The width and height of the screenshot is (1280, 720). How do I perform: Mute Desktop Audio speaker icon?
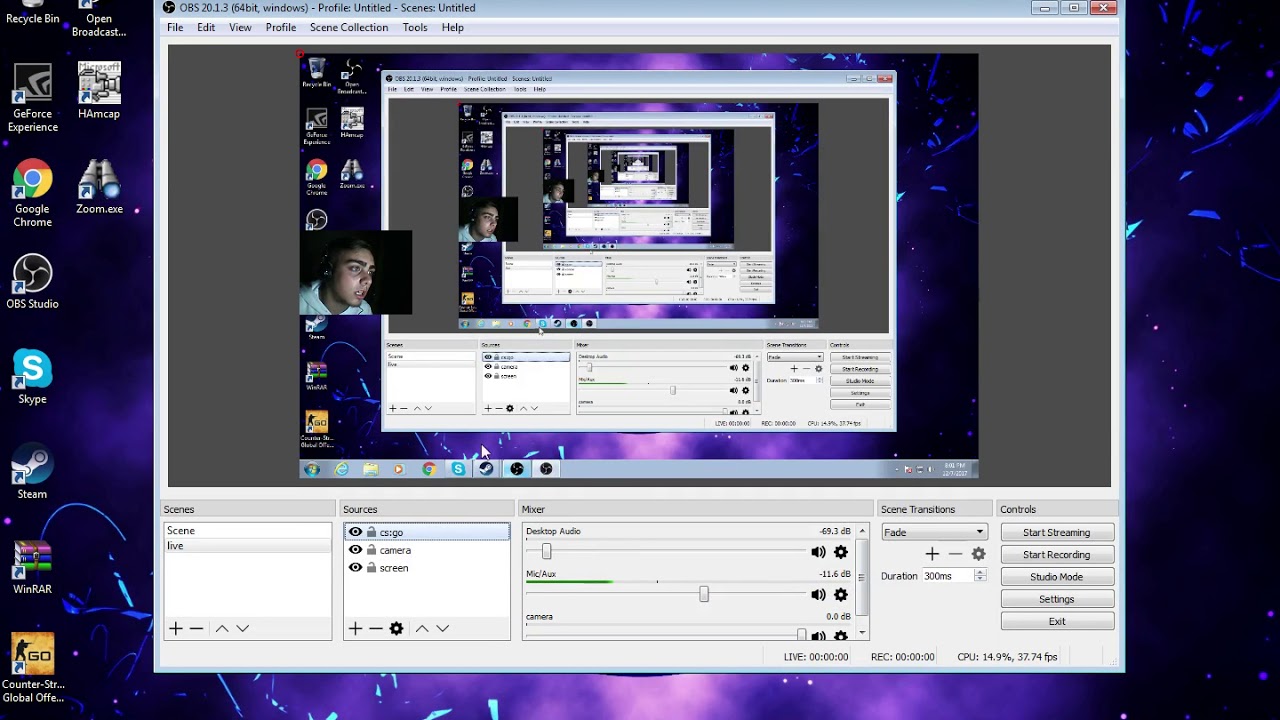pos(818,552)
